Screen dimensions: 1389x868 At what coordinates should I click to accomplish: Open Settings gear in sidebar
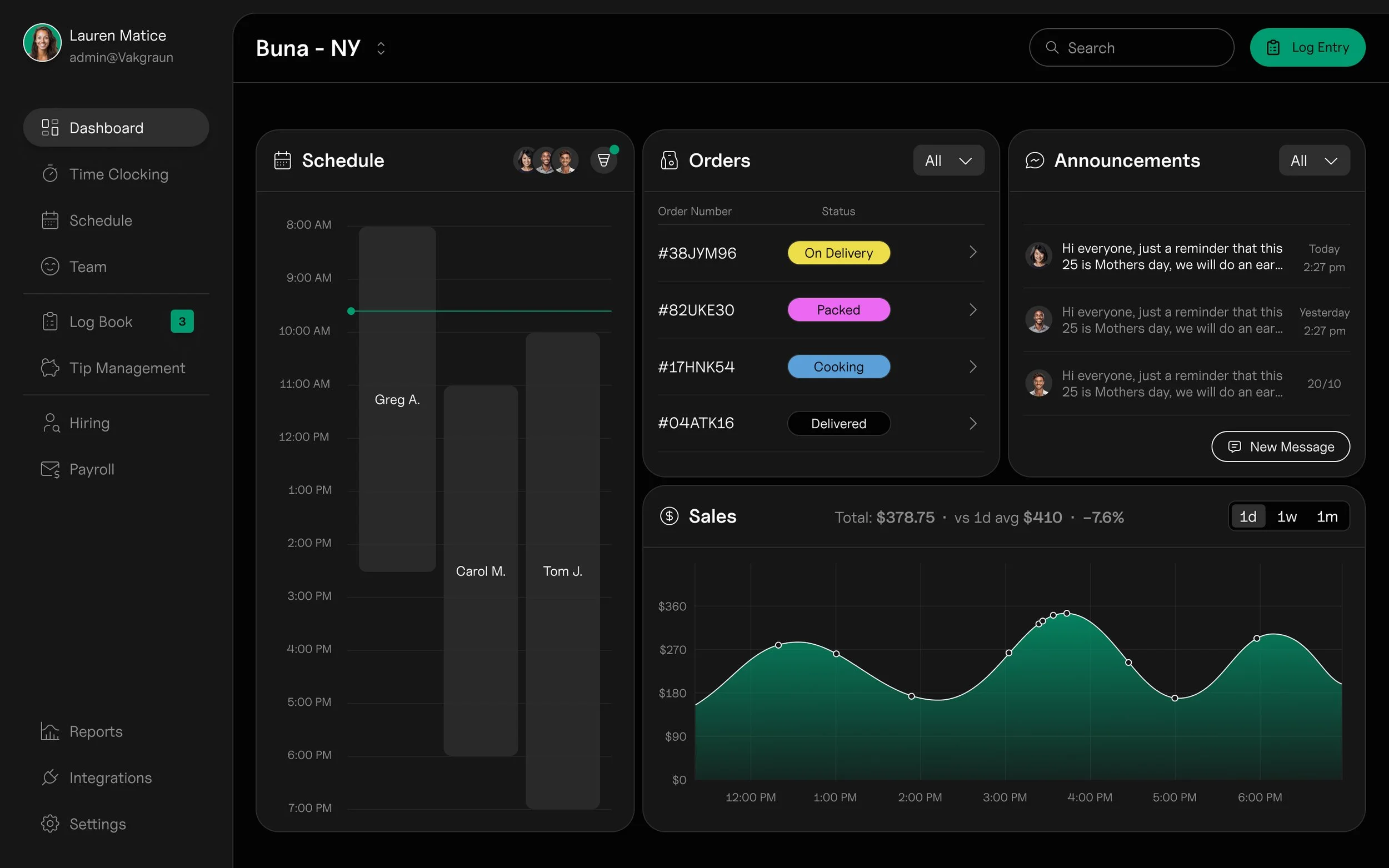point(50,823)
